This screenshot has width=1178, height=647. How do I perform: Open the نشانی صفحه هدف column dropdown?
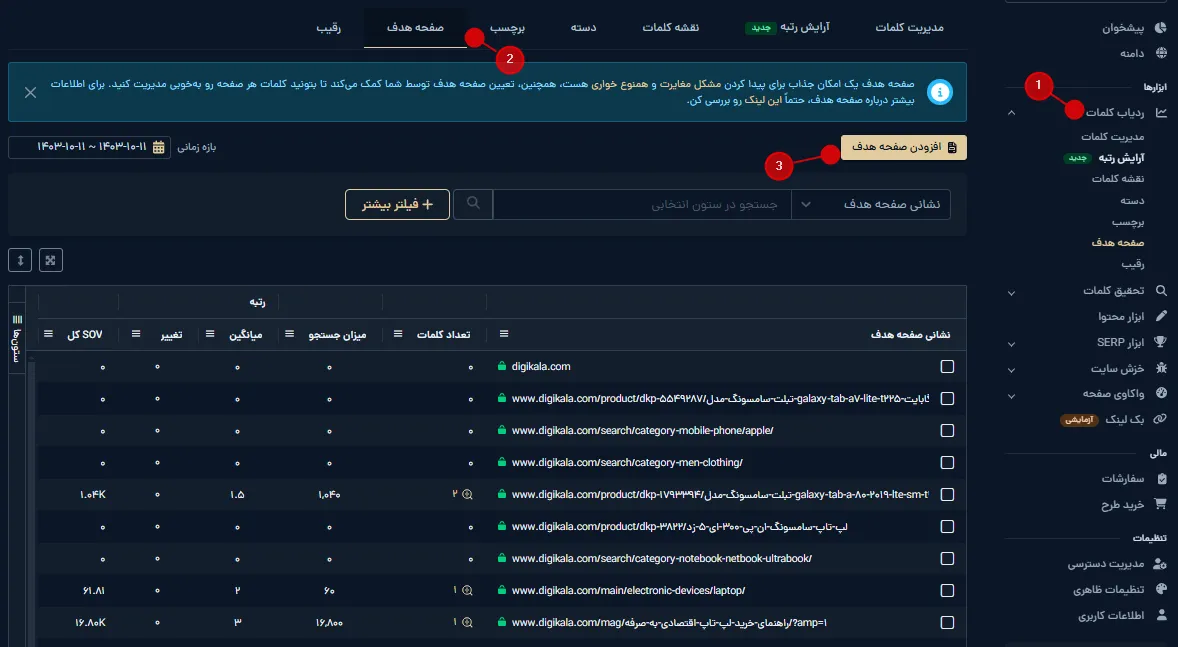(x=871, y=204)
